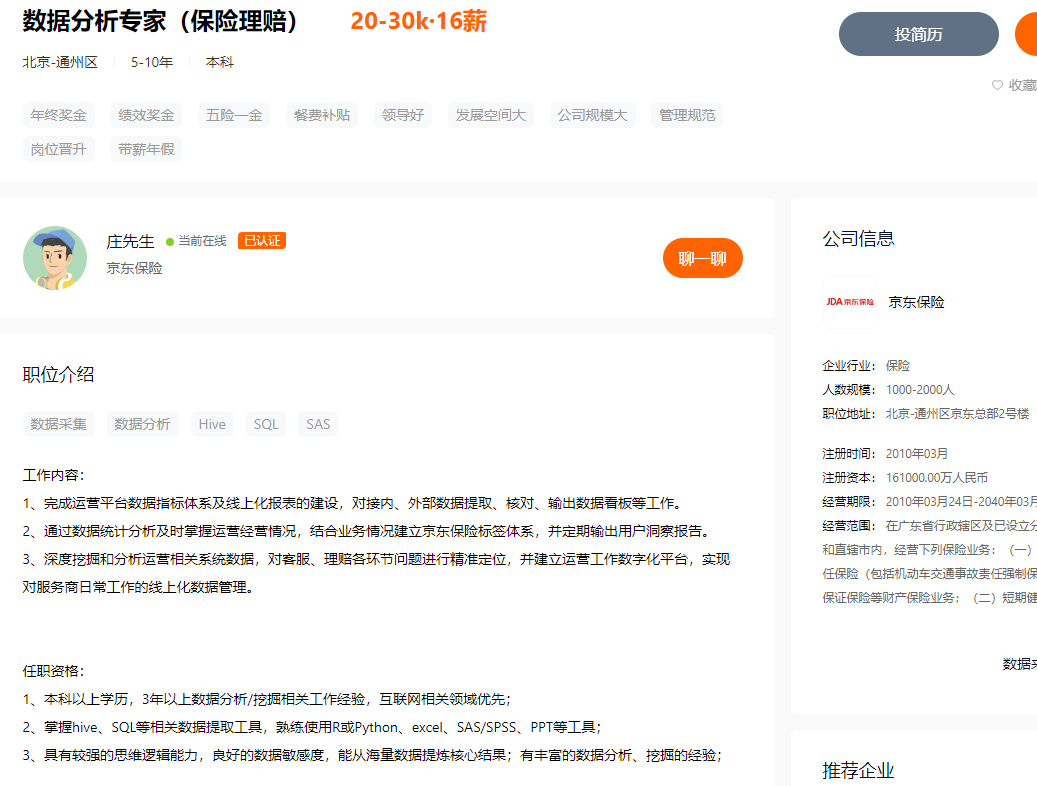This screenshot has width=1037, height=786.
Task: Click the orange 已认证 verified badge
Action: (x=262, y=241)
